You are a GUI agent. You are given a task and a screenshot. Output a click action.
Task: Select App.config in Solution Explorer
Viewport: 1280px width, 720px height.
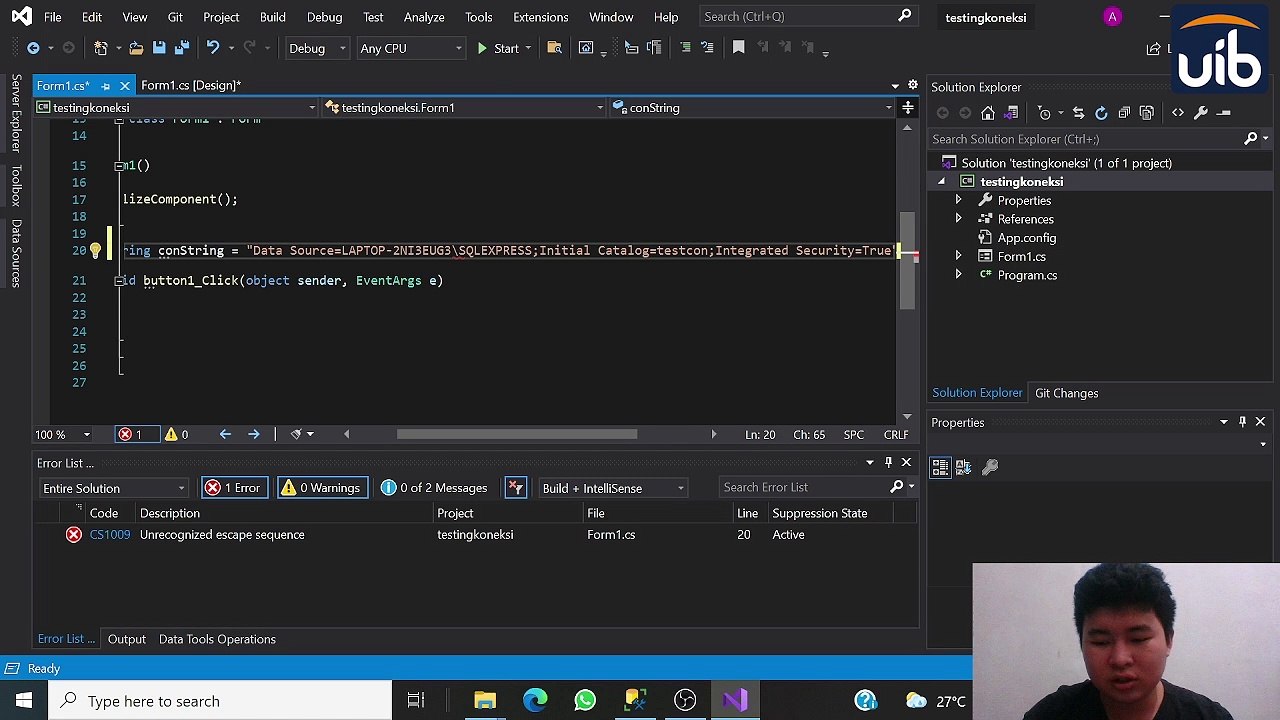(x=1027, y=238)
